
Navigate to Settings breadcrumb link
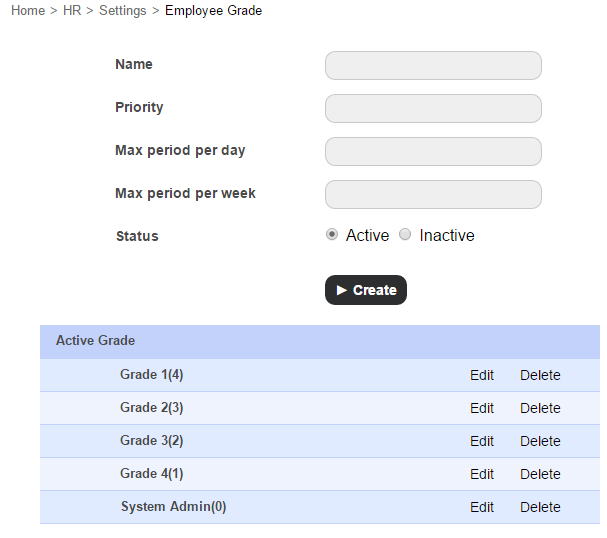122,11
